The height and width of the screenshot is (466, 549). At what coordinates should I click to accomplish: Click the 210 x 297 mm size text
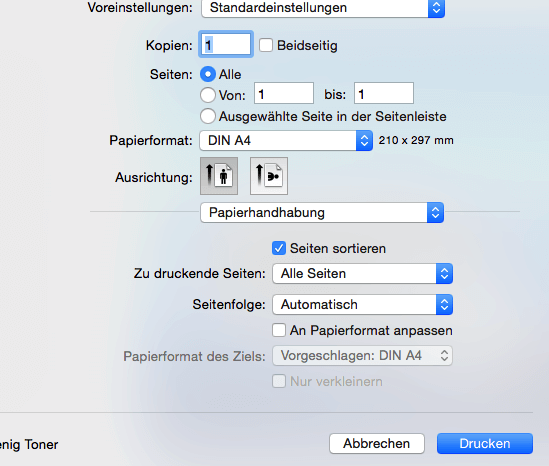click(x=416, y=140)
